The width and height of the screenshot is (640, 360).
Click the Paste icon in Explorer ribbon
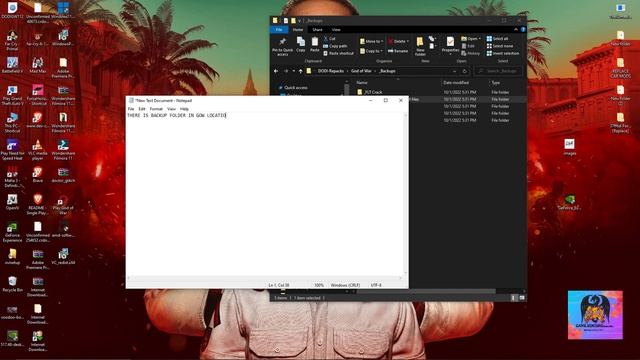point(315,44)
